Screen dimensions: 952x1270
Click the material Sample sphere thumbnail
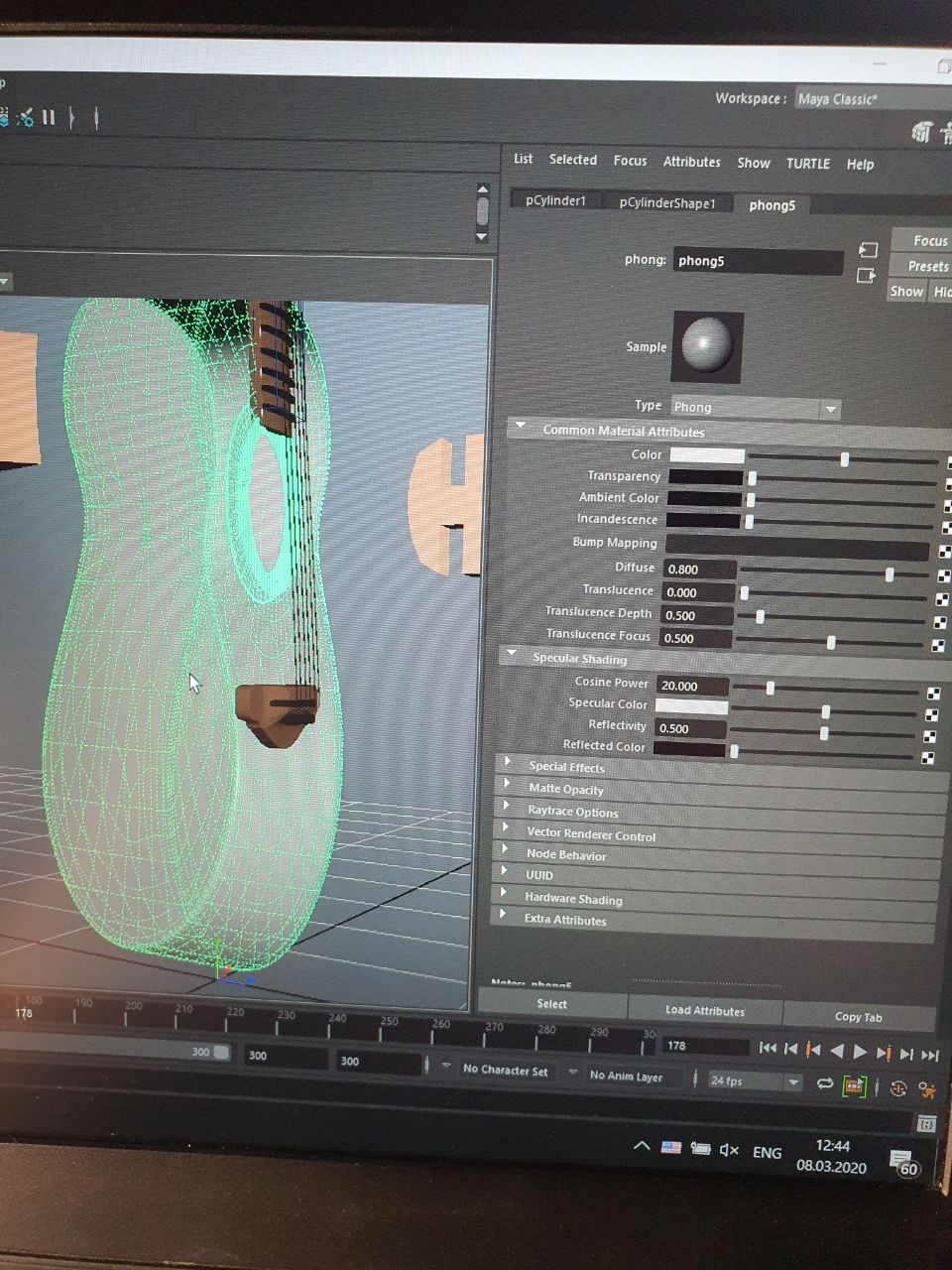coord(707,346)
